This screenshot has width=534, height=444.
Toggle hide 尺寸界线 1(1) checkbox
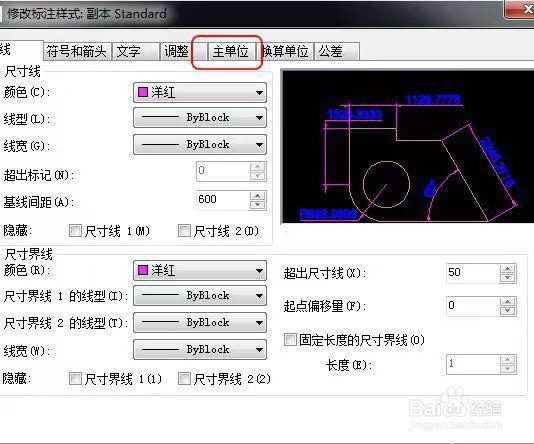[x=75, y=378]
